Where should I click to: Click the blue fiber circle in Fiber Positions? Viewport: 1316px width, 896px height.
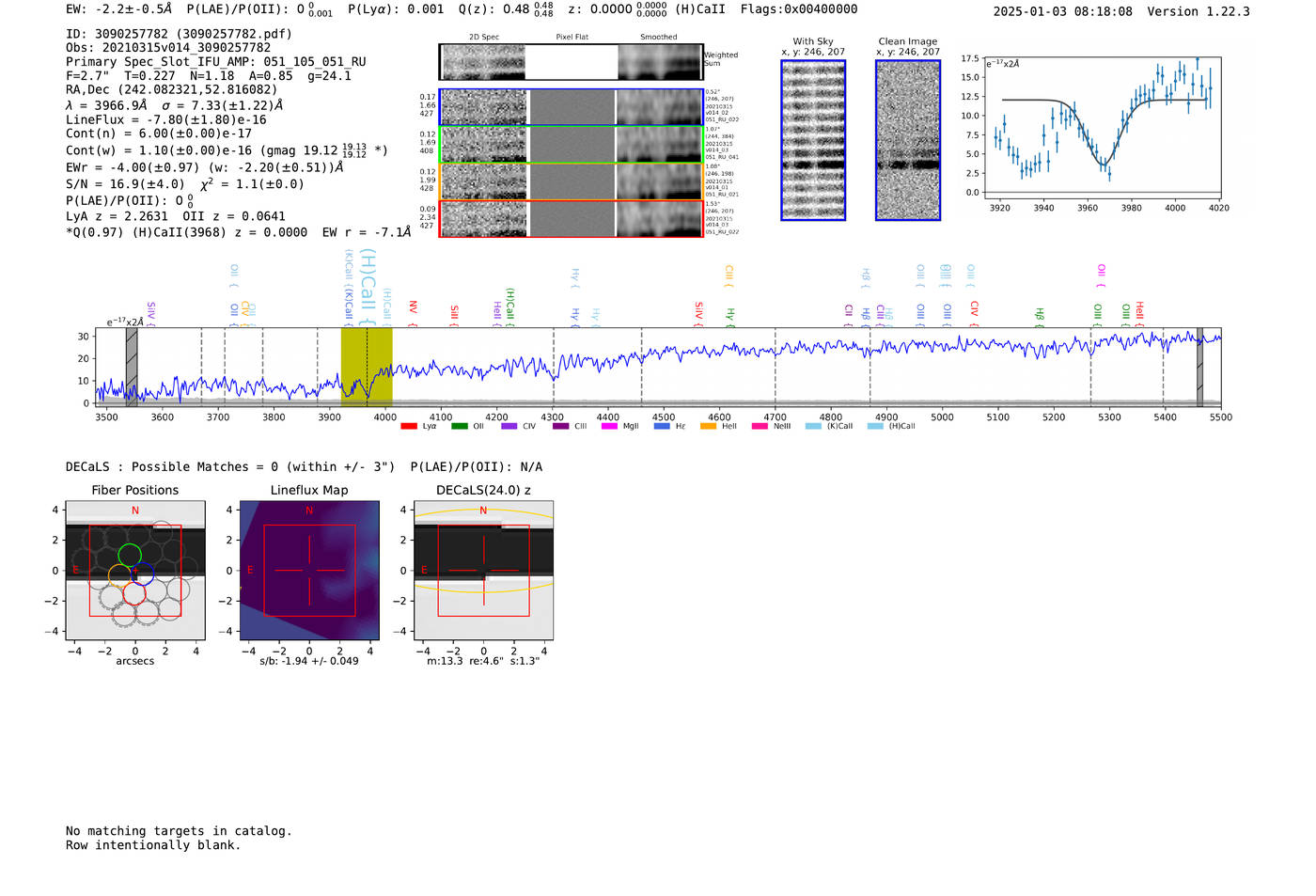(141, 573)
